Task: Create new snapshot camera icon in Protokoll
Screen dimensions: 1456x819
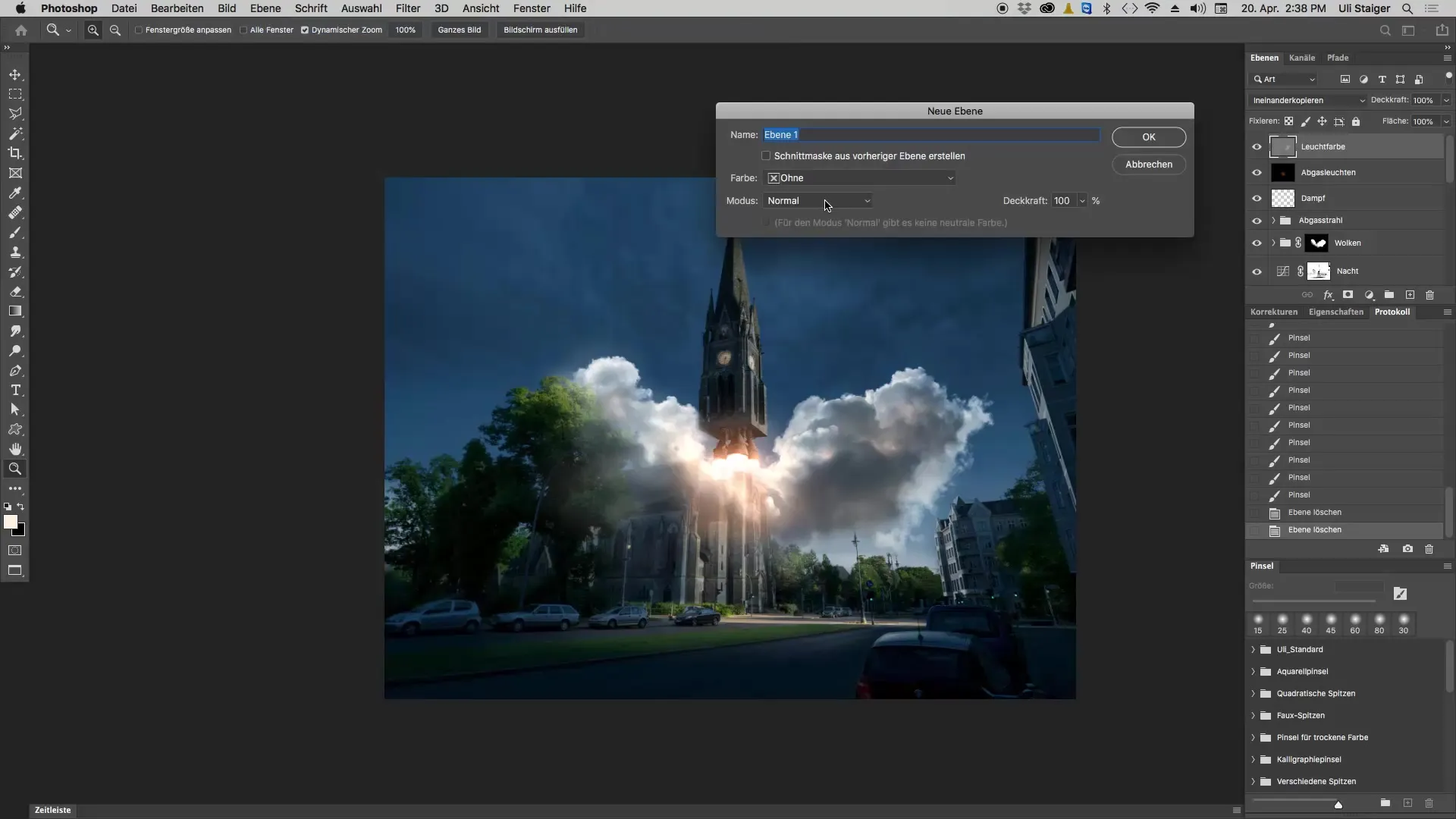Action: [1407, 548]
